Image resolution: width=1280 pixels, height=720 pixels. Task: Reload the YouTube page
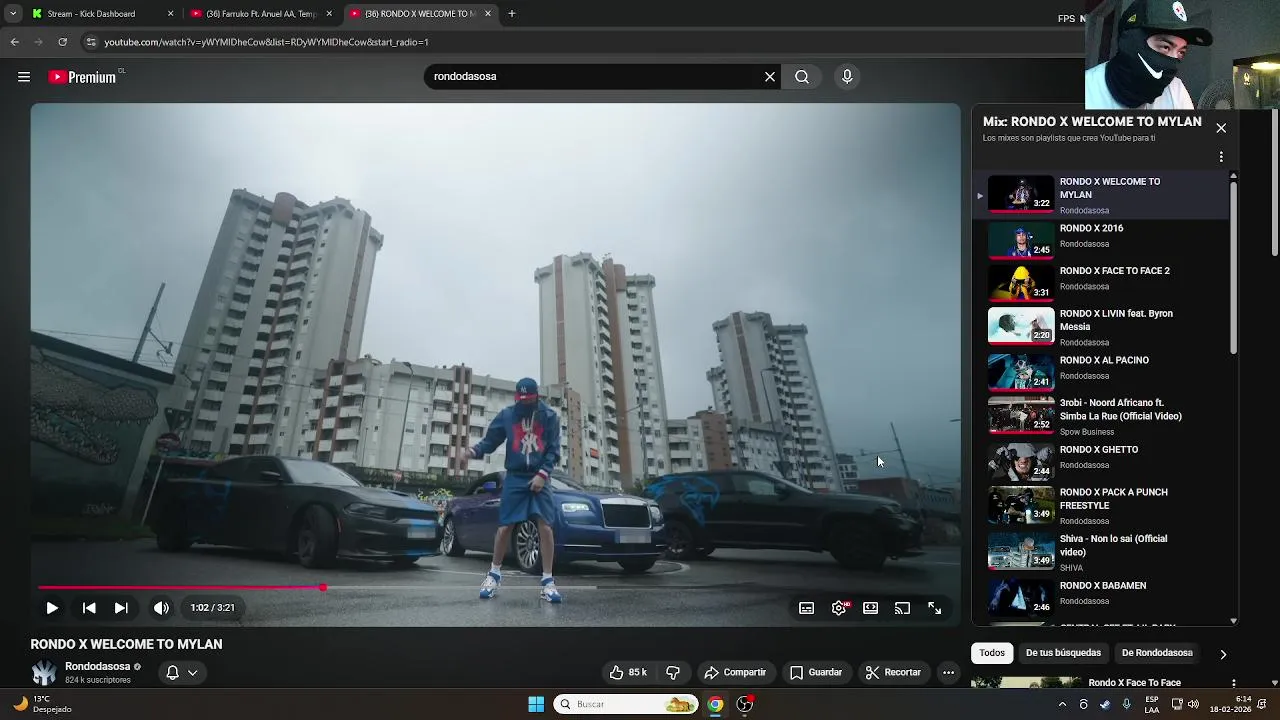coord(62,42)
